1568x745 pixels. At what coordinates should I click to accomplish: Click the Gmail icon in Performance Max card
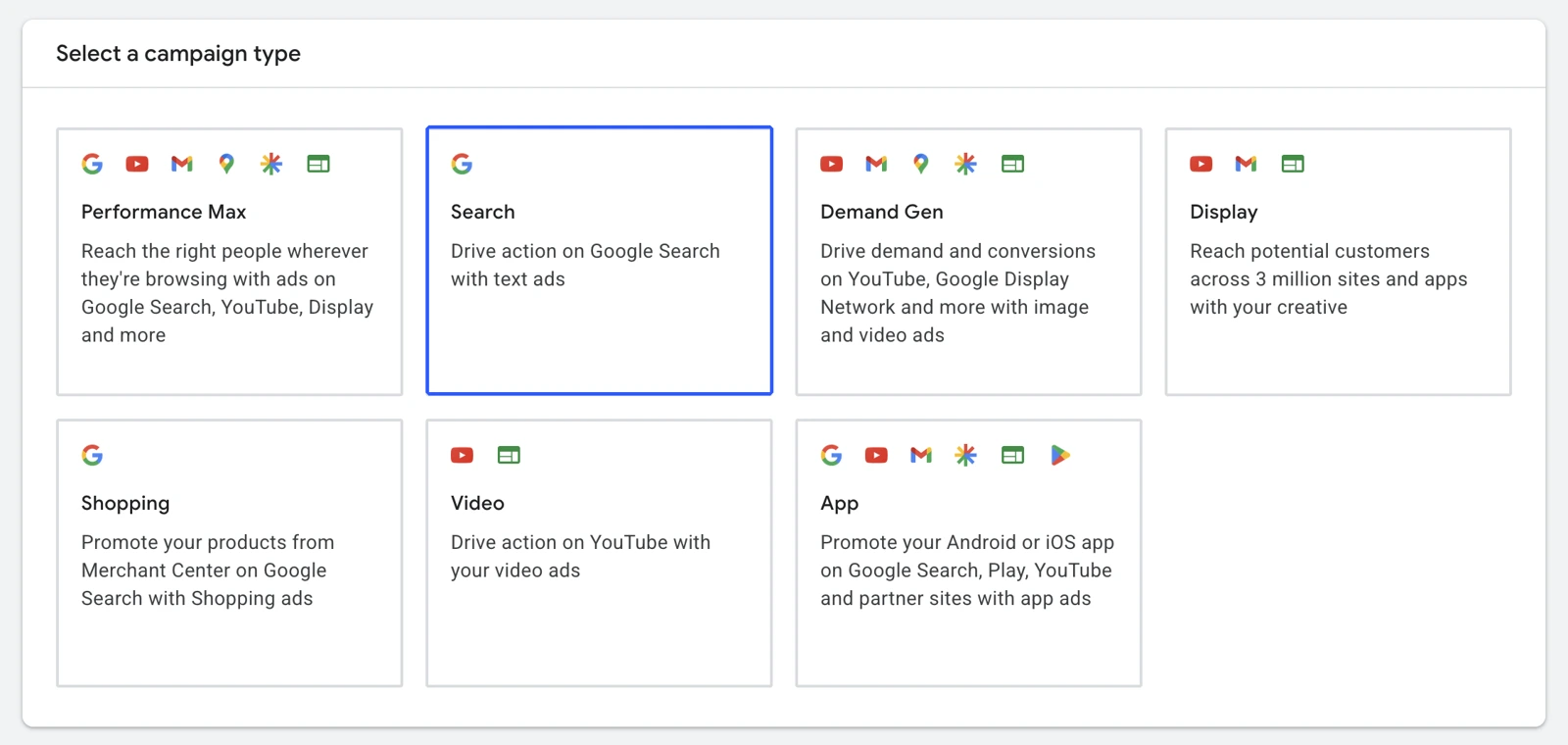(x=182, y=164)
